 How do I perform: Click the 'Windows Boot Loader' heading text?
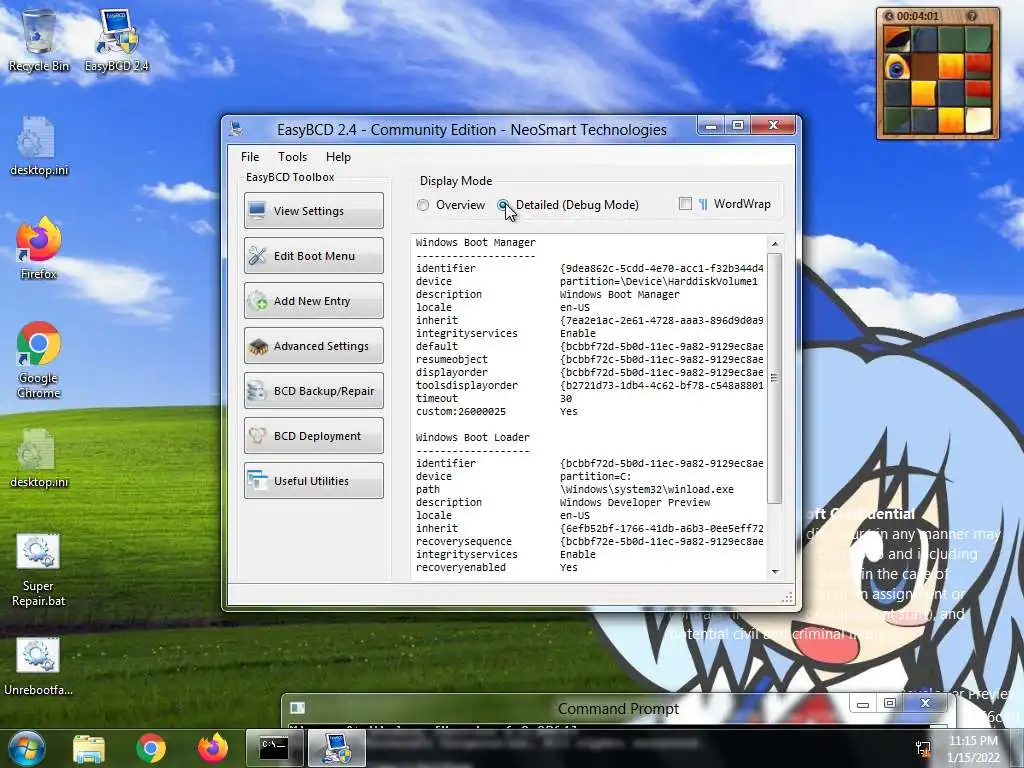(473, 438)
